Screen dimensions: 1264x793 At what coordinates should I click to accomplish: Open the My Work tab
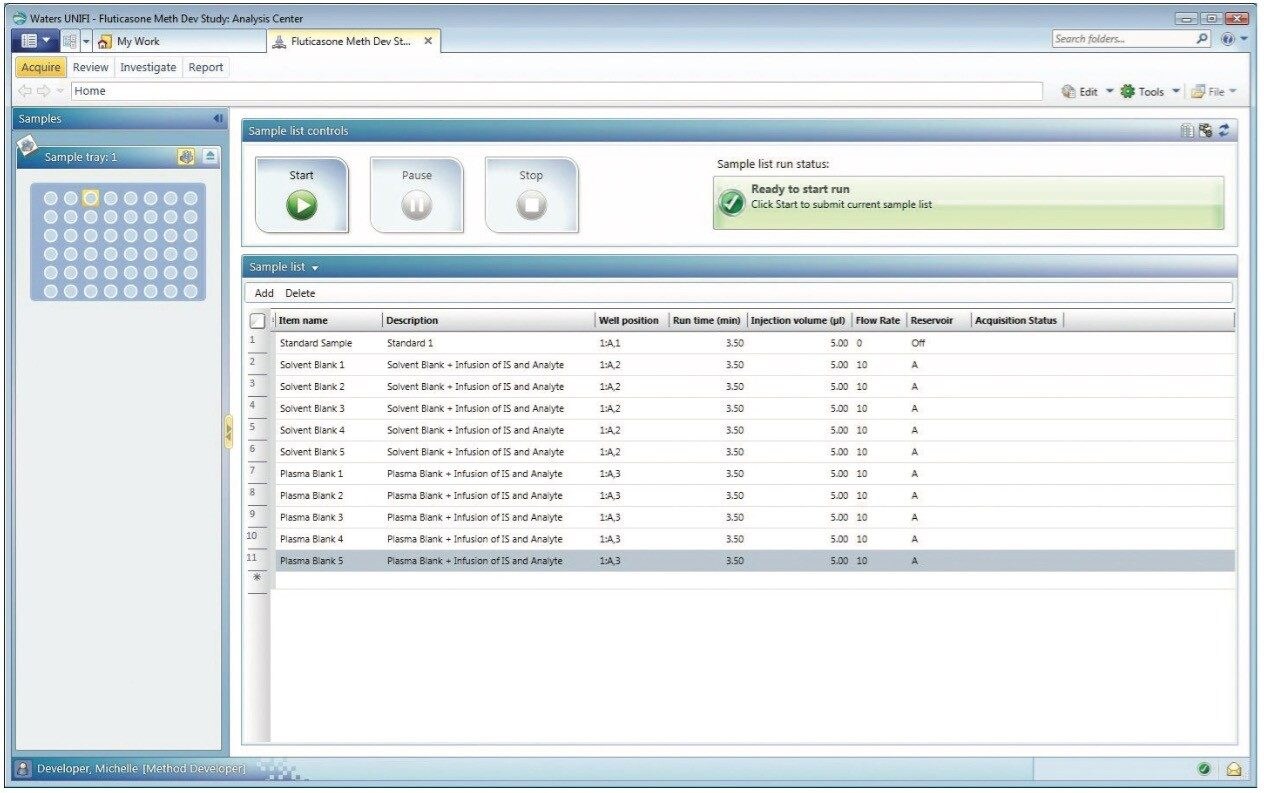[x=138, y=41]
